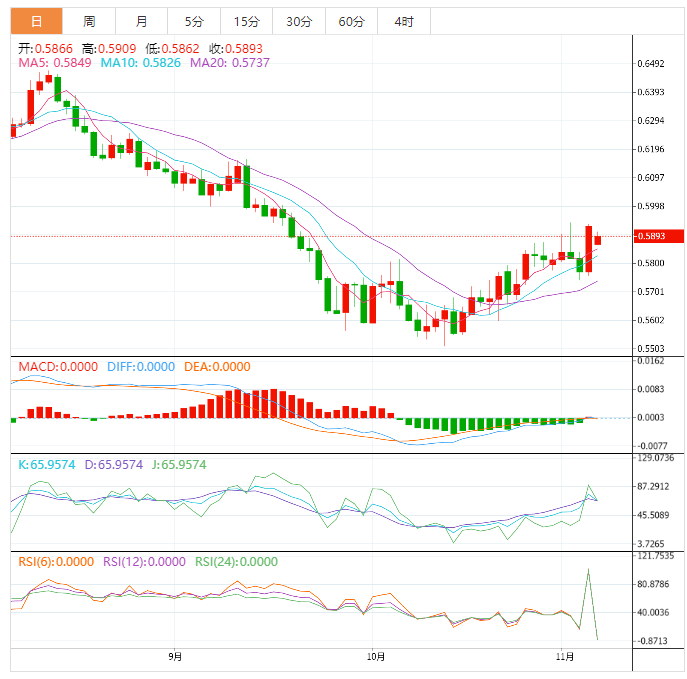Click the 129.0736 KDJ axis label

[655, 458]
